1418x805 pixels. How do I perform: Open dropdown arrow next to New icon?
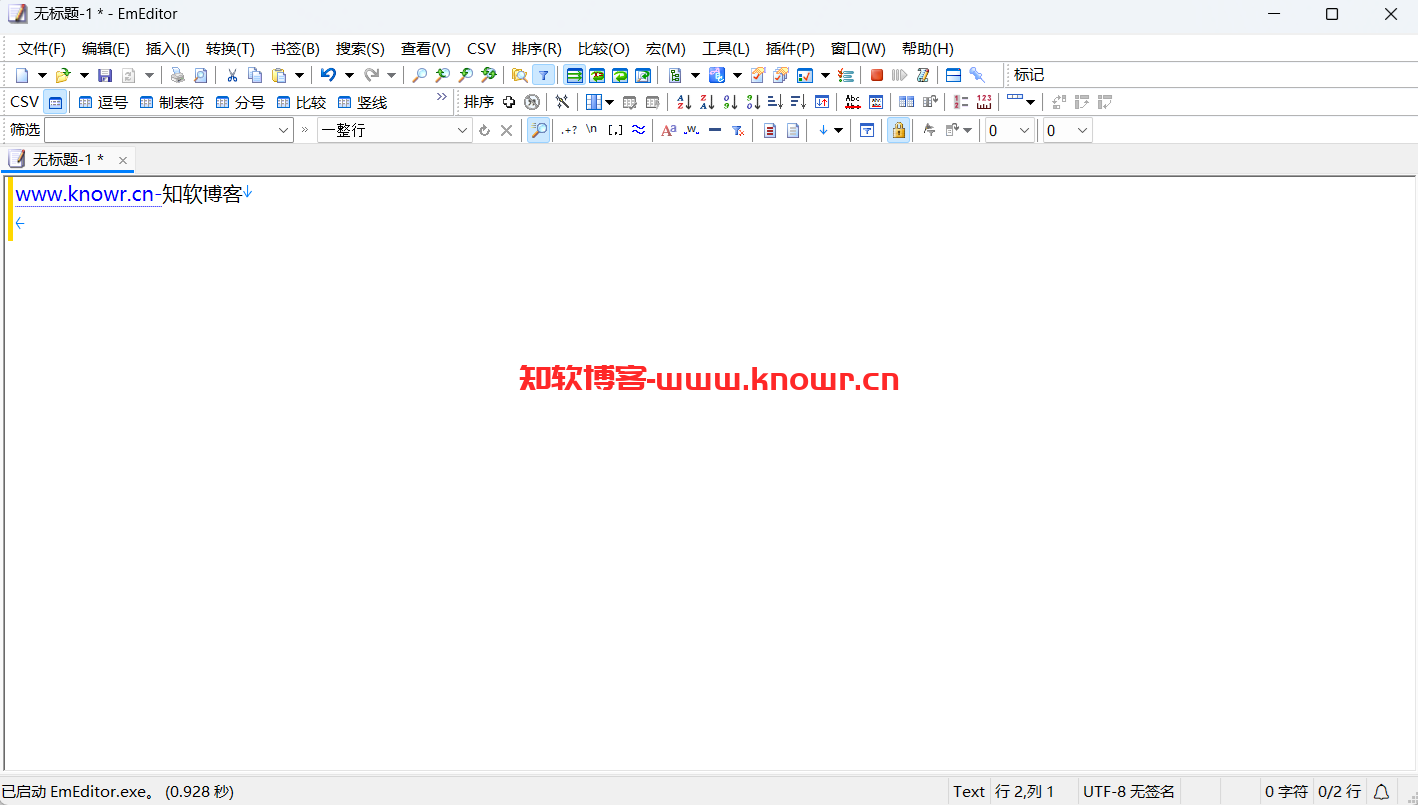pos(42,75)
